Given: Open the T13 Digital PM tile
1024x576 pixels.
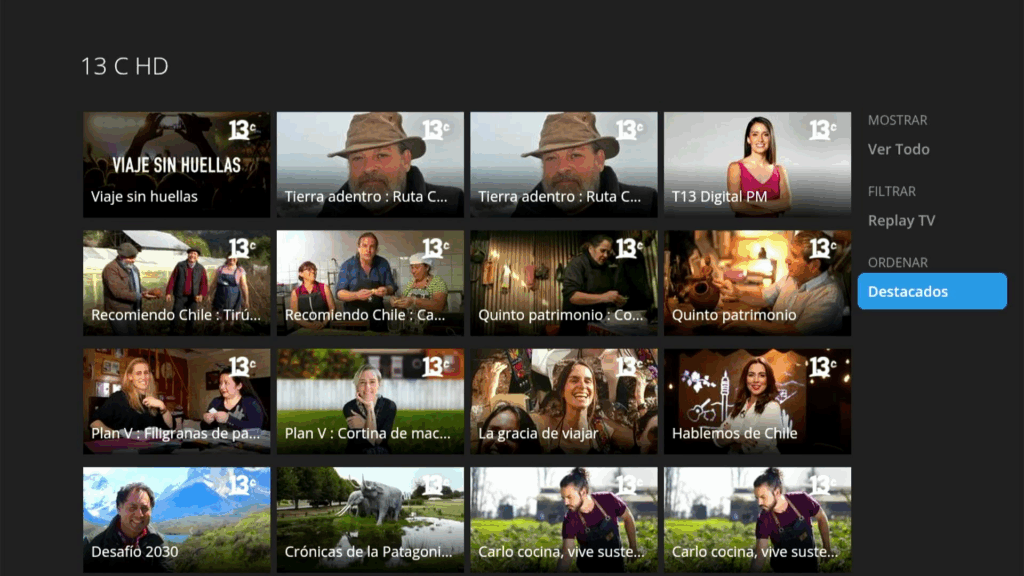Looking at the screenshot, I should click(x=758, y=165).
